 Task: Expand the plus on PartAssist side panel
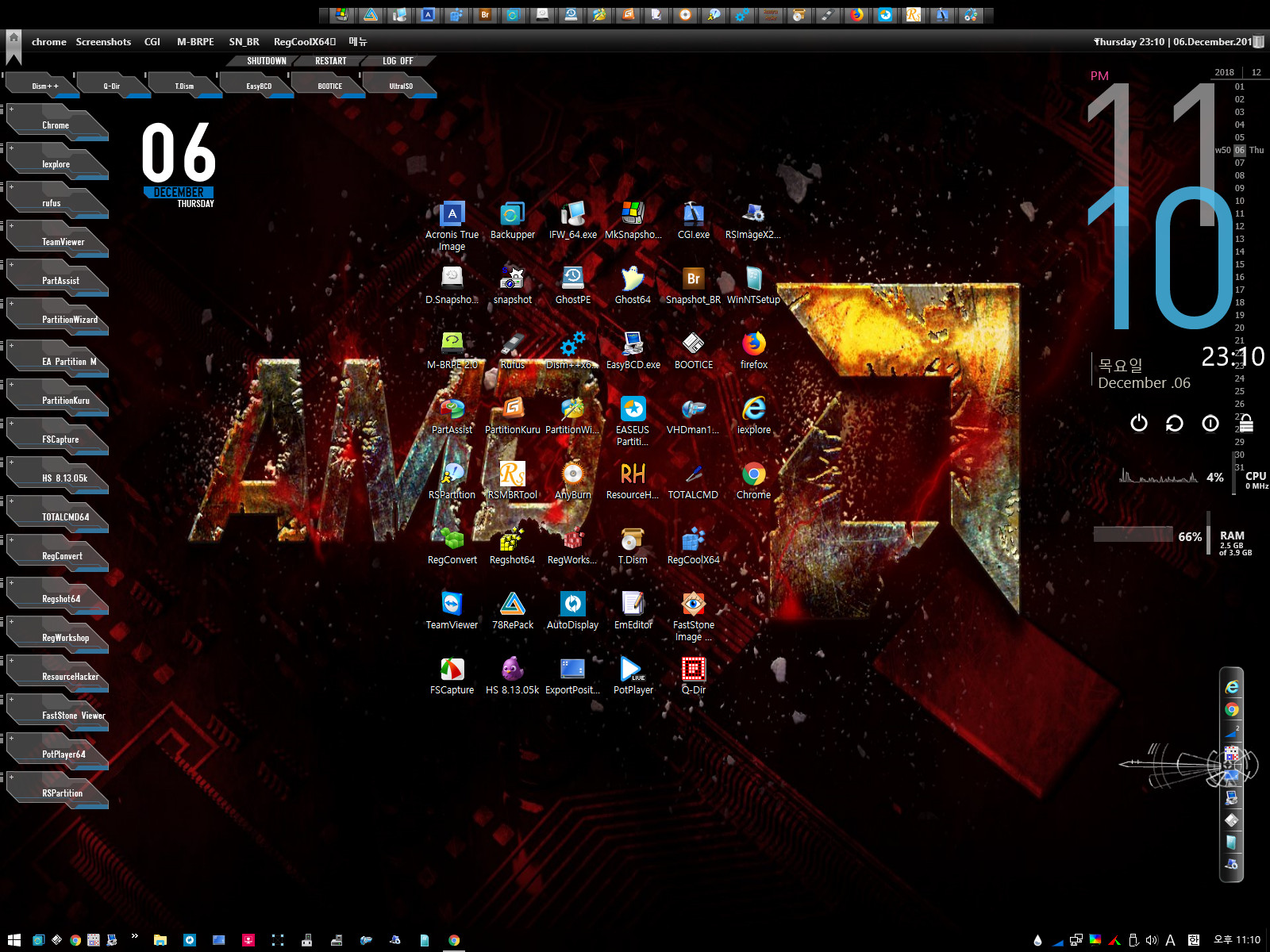point(11,265)
